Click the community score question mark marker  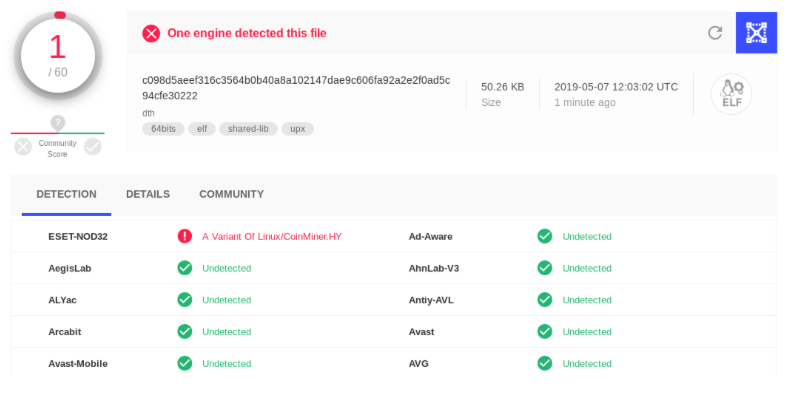pos(58,122)
